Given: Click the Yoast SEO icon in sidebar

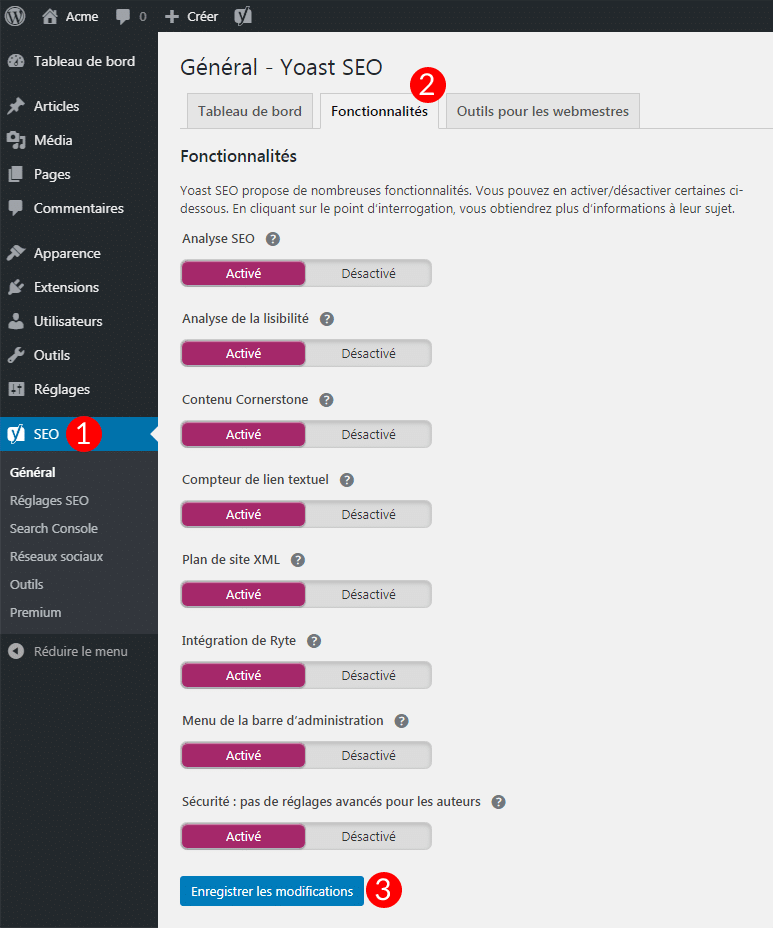Looking at the screenshot, I should click(16, 434).
